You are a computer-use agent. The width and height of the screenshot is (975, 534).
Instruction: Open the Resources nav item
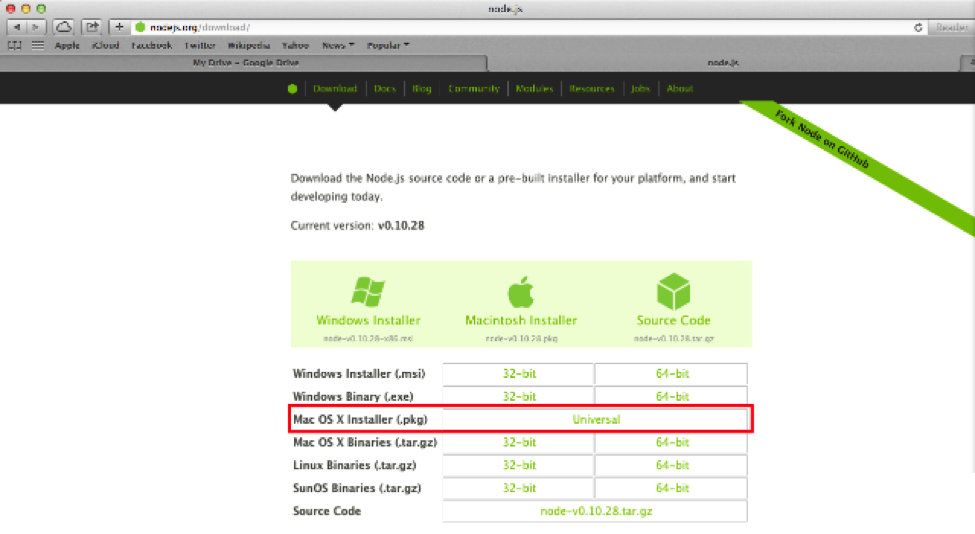(591, 89)
